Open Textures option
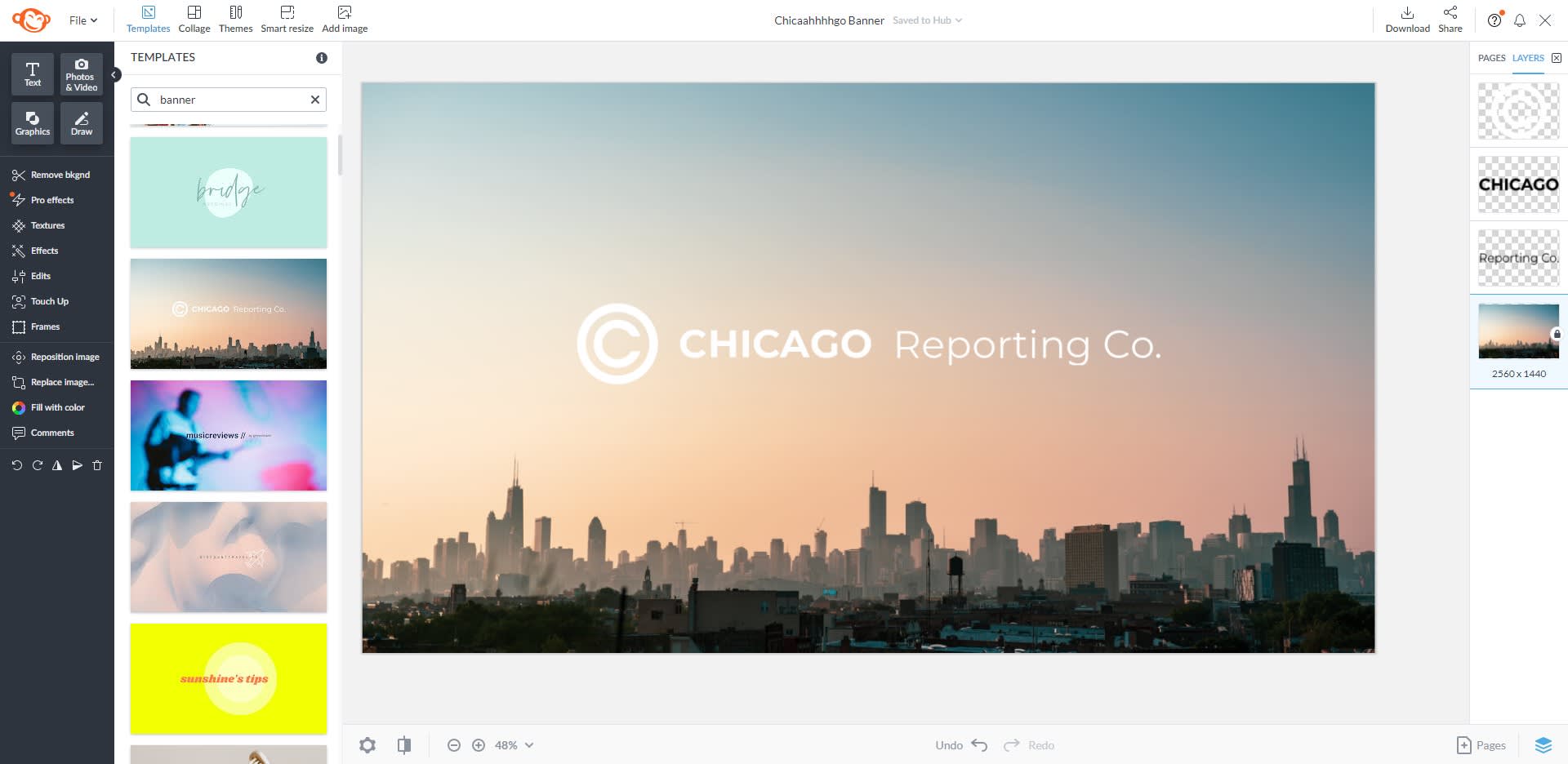The height and width of the screenshot is (764, 1568). [38, 225]
